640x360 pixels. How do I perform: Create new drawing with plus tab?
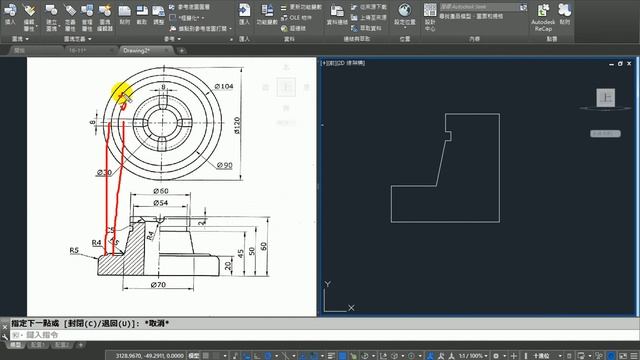pos(182,51)
